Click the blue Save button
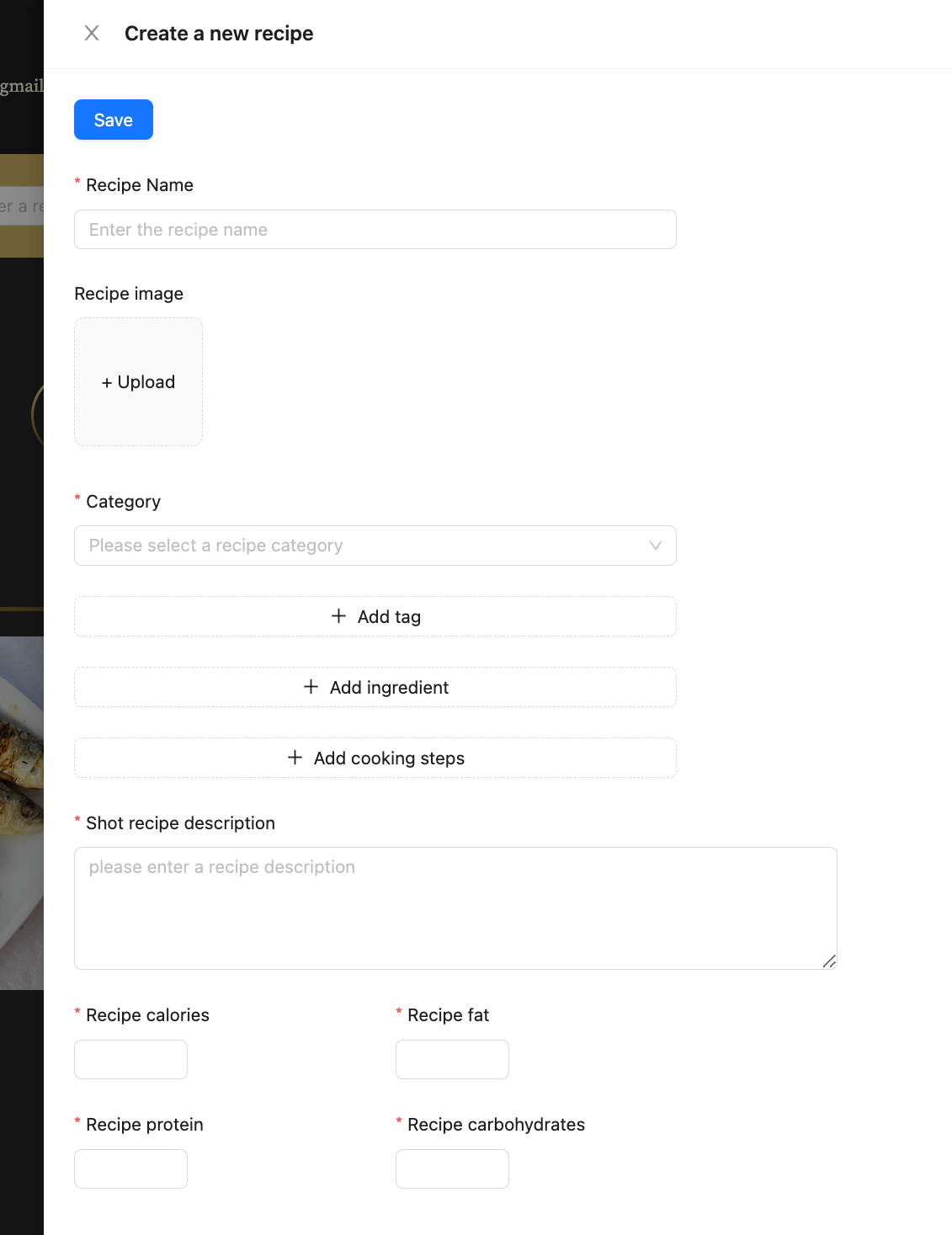952x1235 pixels. [114, 120]
